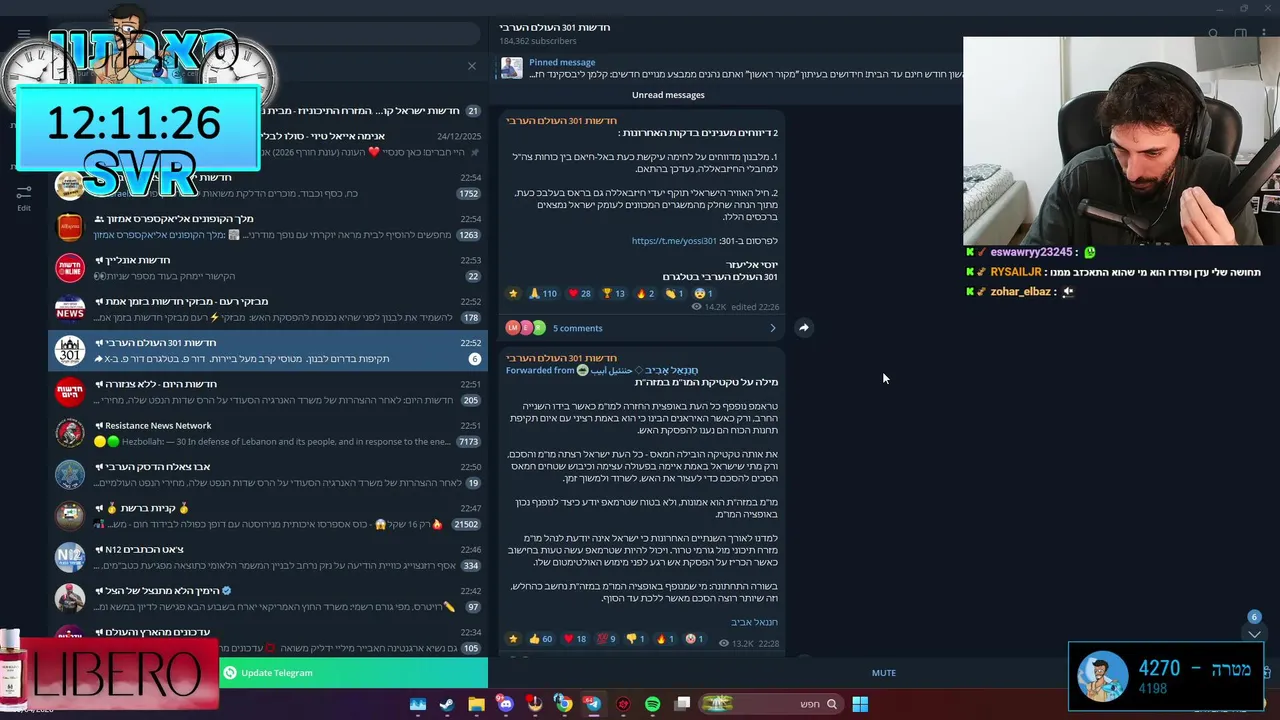This screenshot has width=1280, height=720.
Task: Click MUTE at the channel bottom
Action: point(884,673)
